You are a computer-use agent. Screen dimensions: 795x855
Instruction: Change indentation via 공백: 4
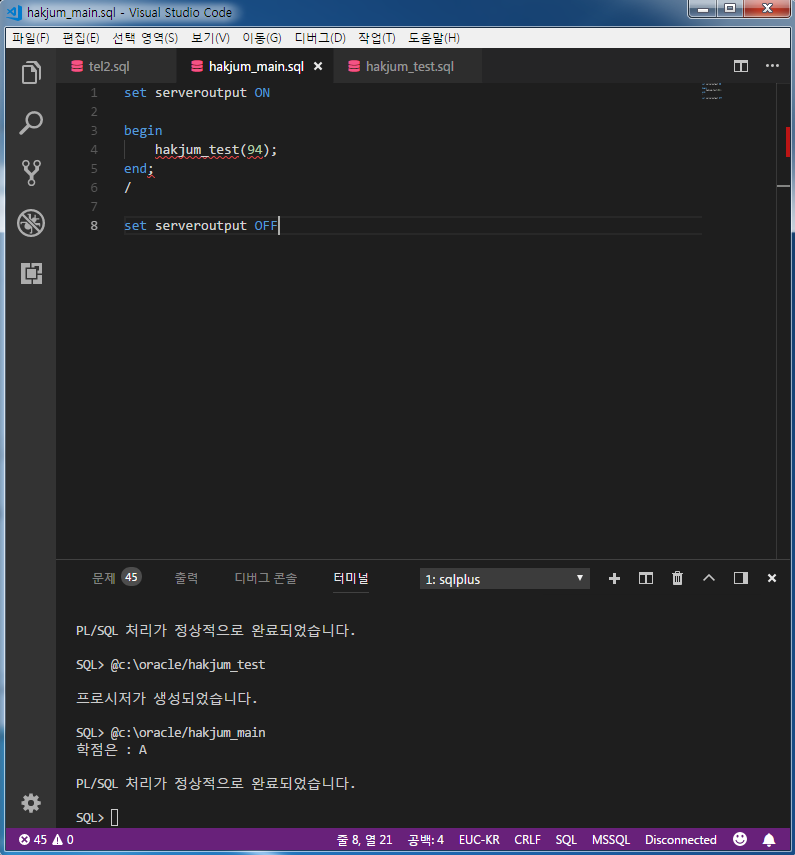pos(426,840)
